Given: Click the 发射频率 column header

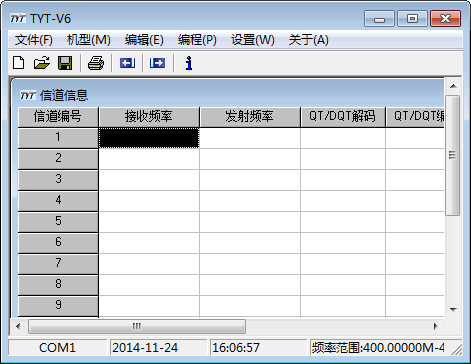Looking at the screenshot, I should pyautogui.click(x=250, y=117).
